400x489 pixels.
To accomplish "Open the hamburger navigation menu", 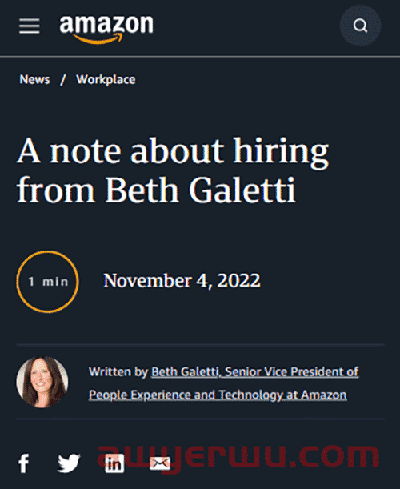I will pyautogui.click(x=29, y=26).
